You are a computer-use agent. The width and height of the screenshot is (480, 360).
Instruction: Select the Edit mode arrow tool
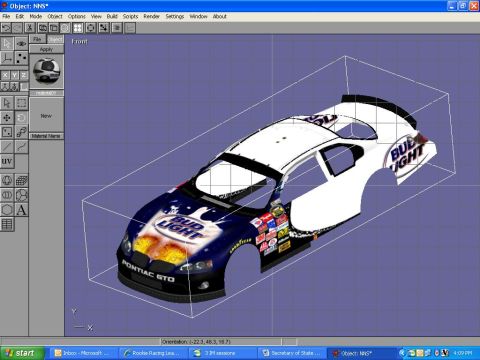7,44
